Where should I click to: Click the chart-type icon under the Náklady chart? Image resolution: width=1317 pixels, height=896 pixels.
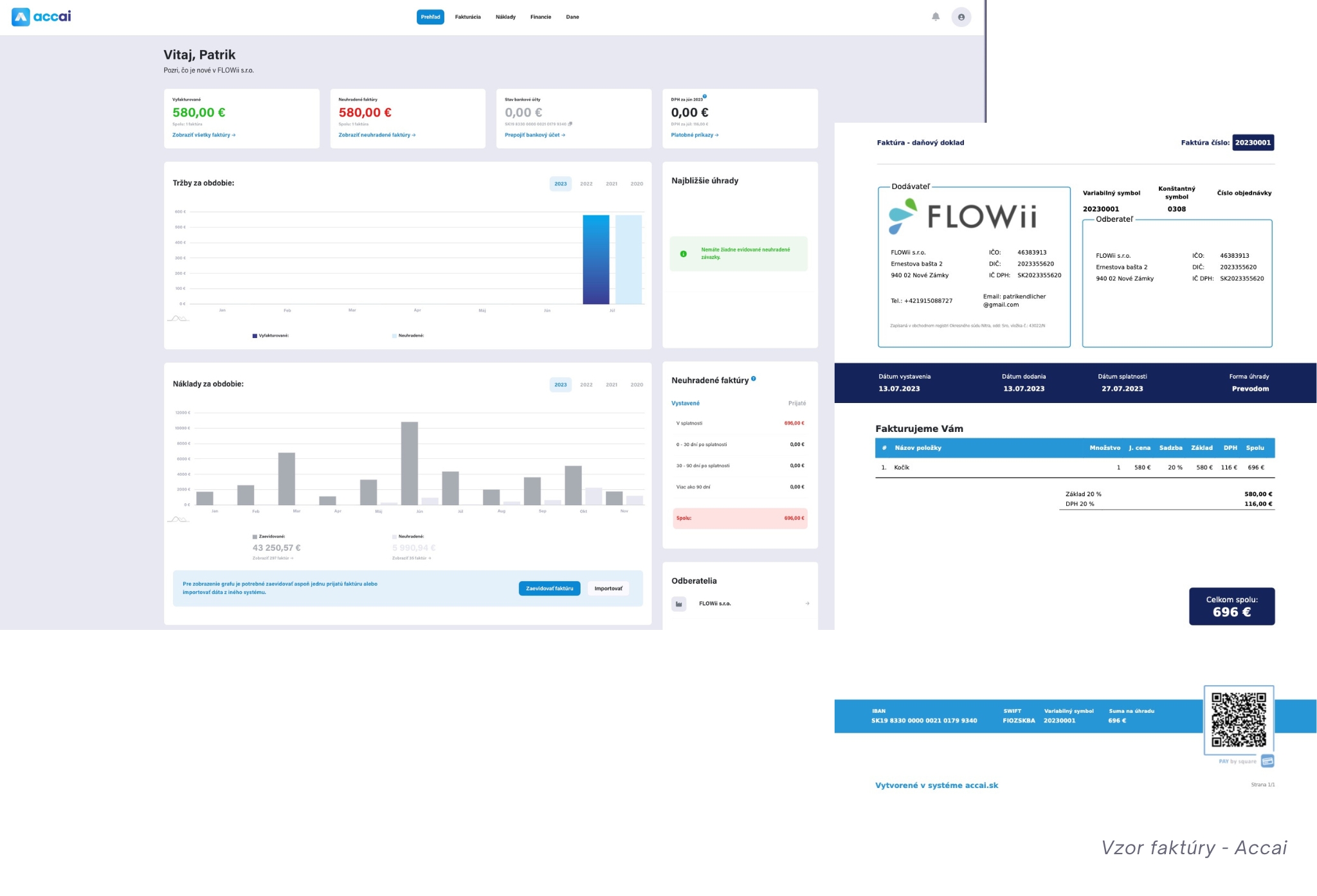tap(177, 519)
